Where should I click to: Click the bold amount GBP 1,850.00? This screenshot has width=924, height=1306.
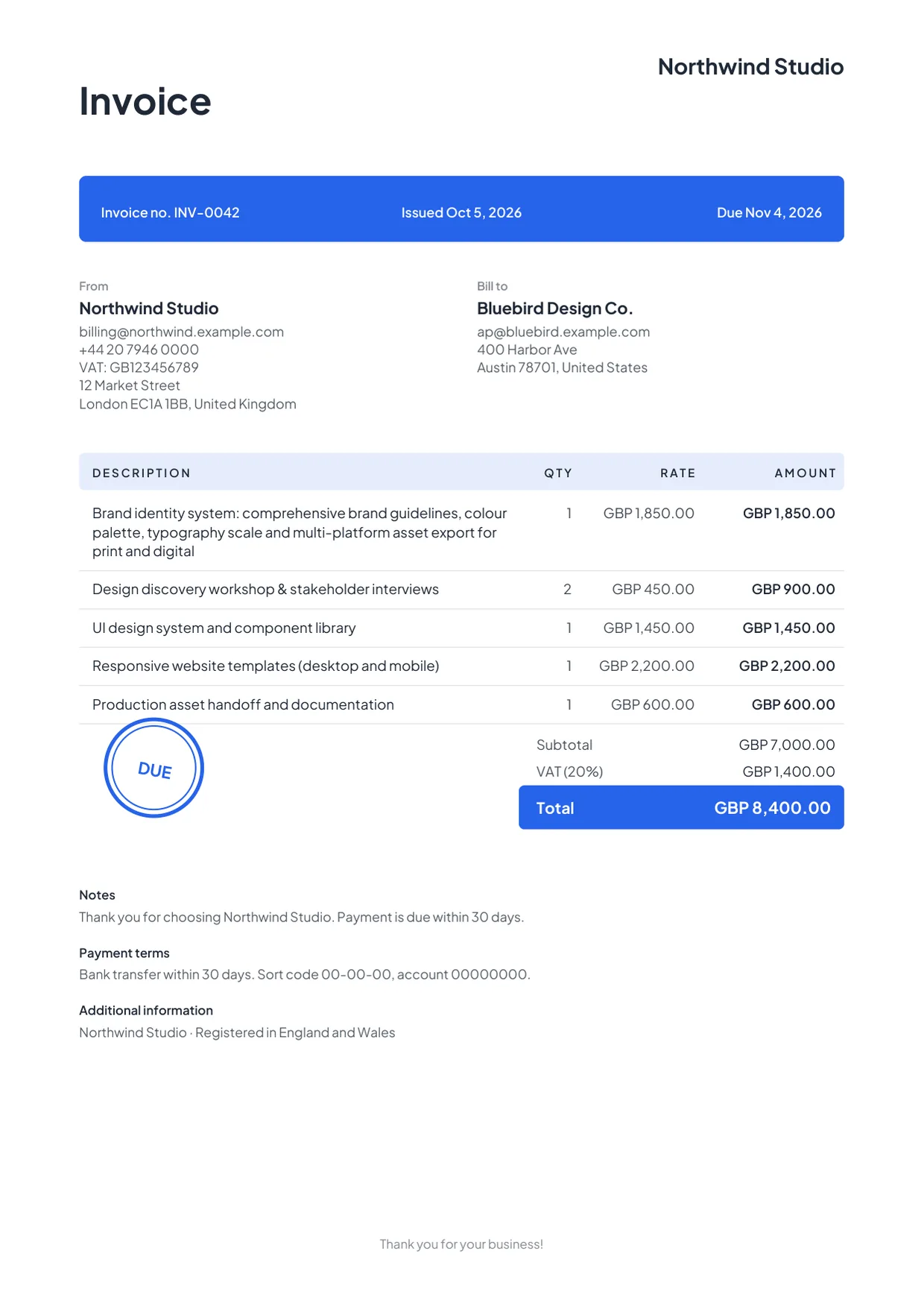point(788,513)
